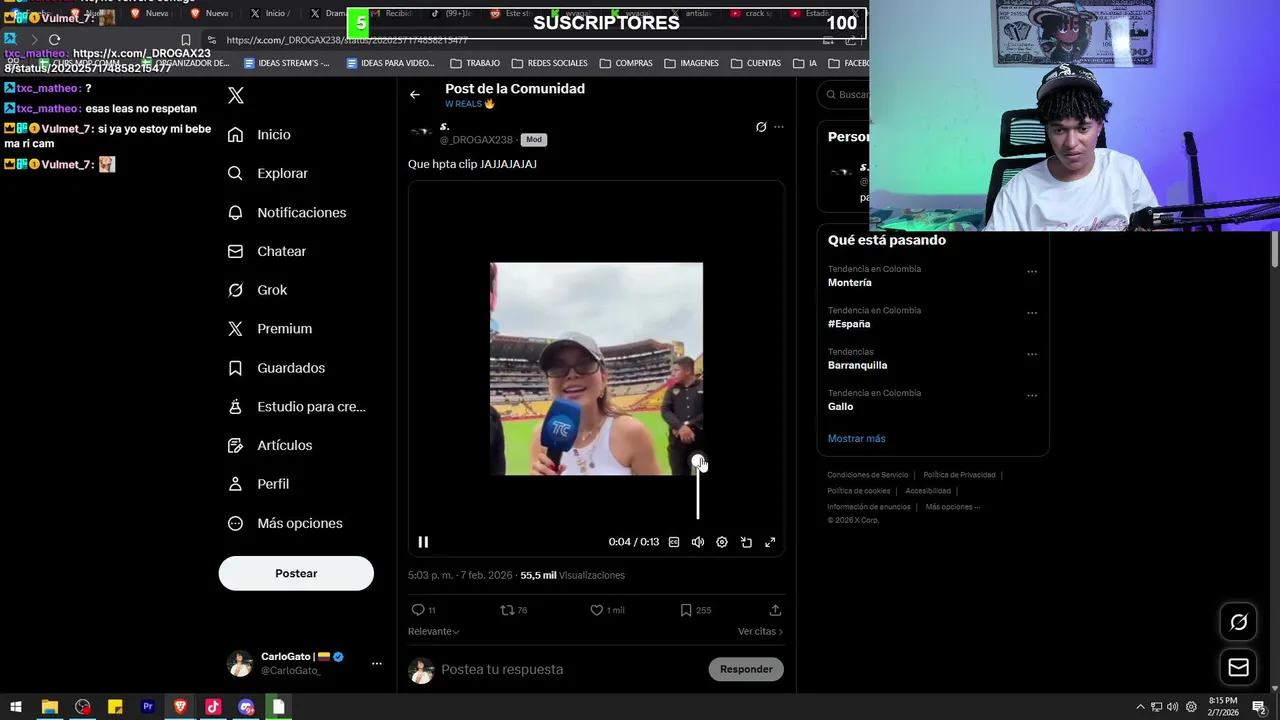Open Barranquilla trend options menu

click(x=1032, y=354)
